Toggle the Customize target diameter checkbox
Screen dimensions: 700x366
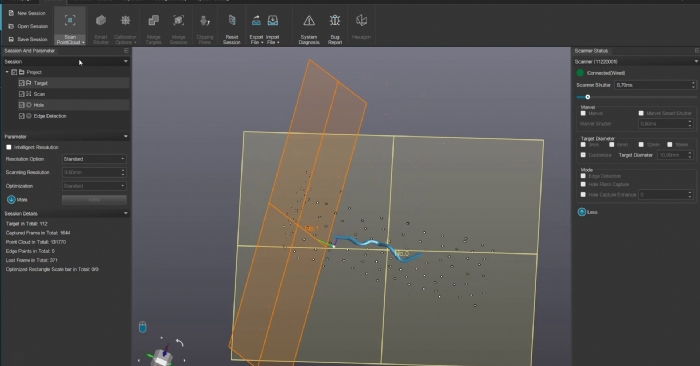pyautogui.click(x=583, y=155)
